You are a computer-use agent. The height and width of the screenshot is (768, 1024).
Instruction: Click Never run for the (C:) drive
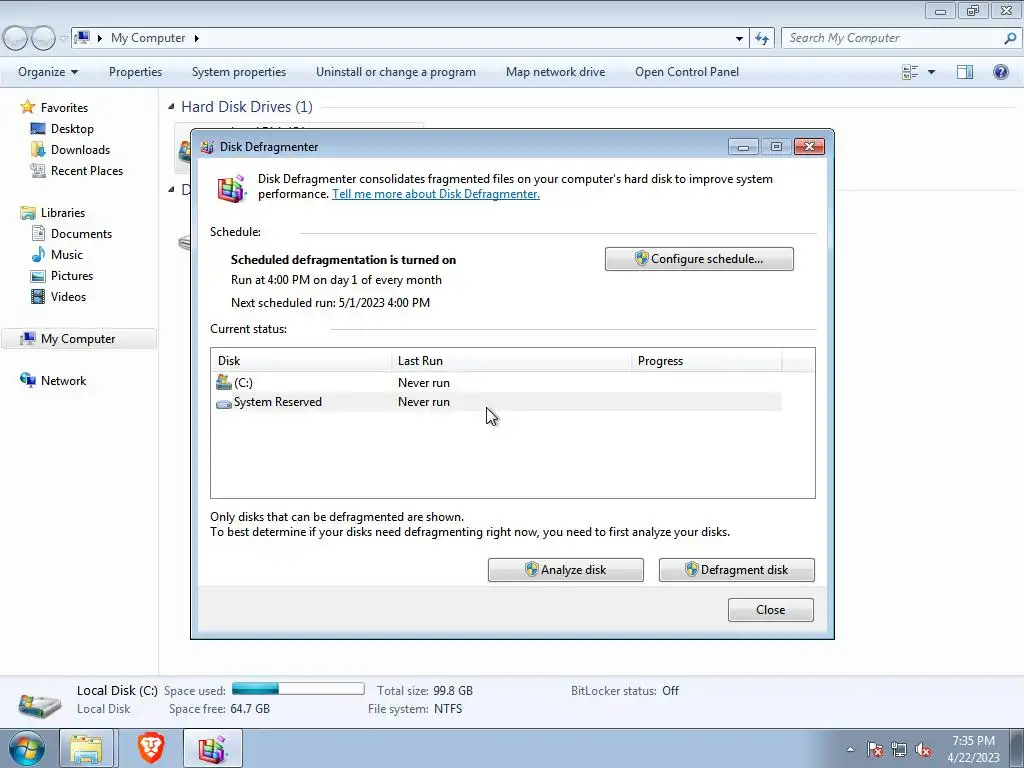424,383
